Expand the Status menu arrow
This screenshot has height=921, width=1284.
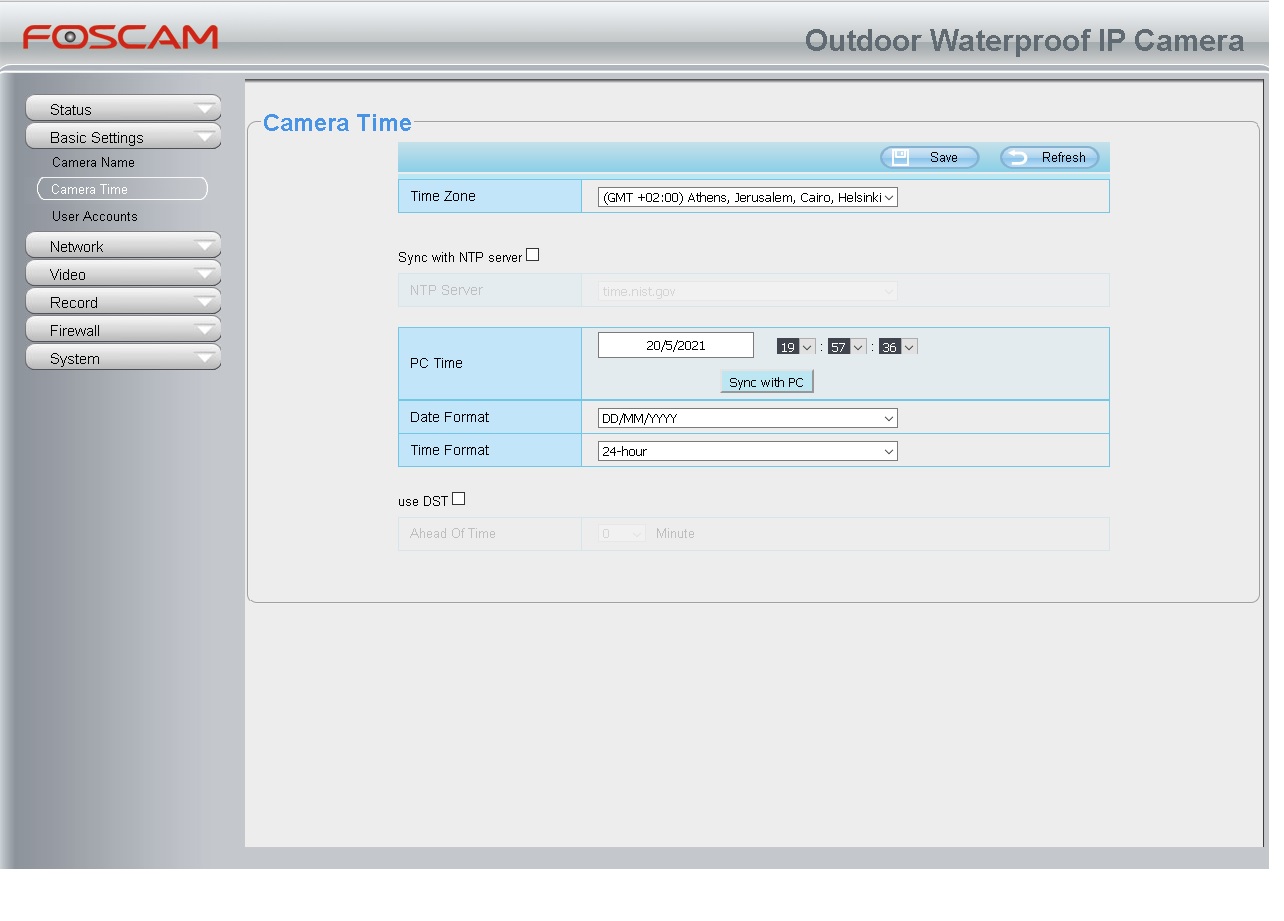(205, 109)
